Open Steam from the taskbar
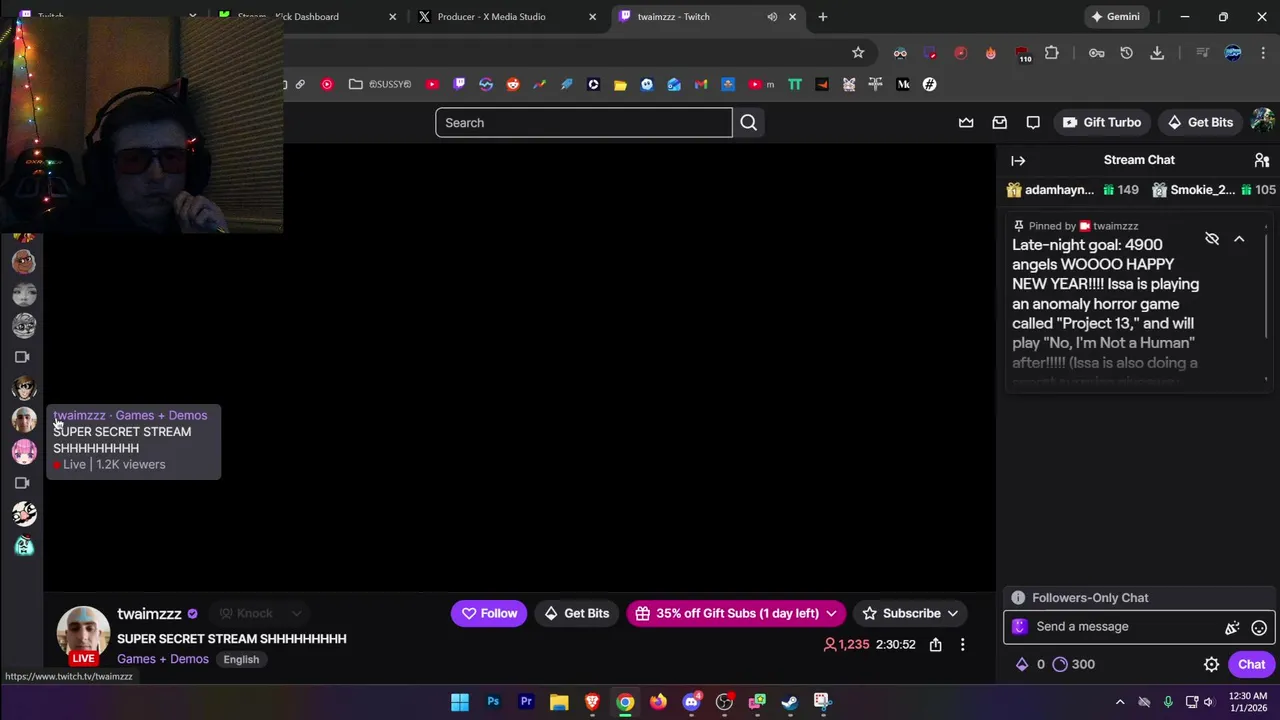Screen dimensions: 1280x720 [x=790, y=702]
